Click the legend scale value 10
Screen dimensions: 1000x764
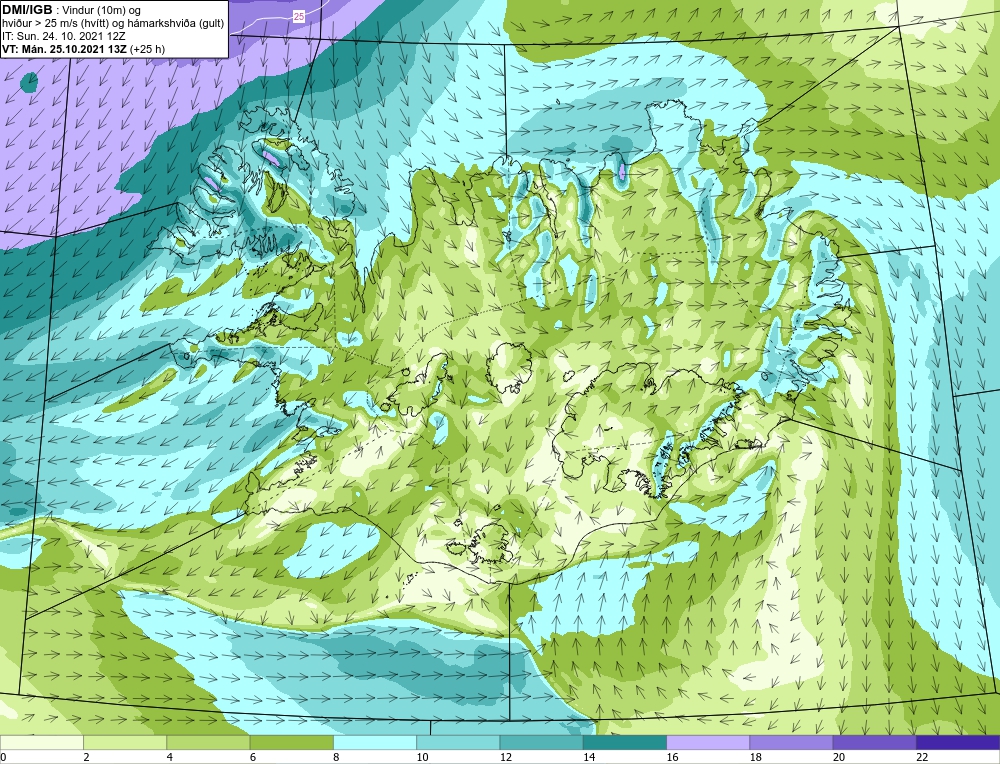[422, 758]
